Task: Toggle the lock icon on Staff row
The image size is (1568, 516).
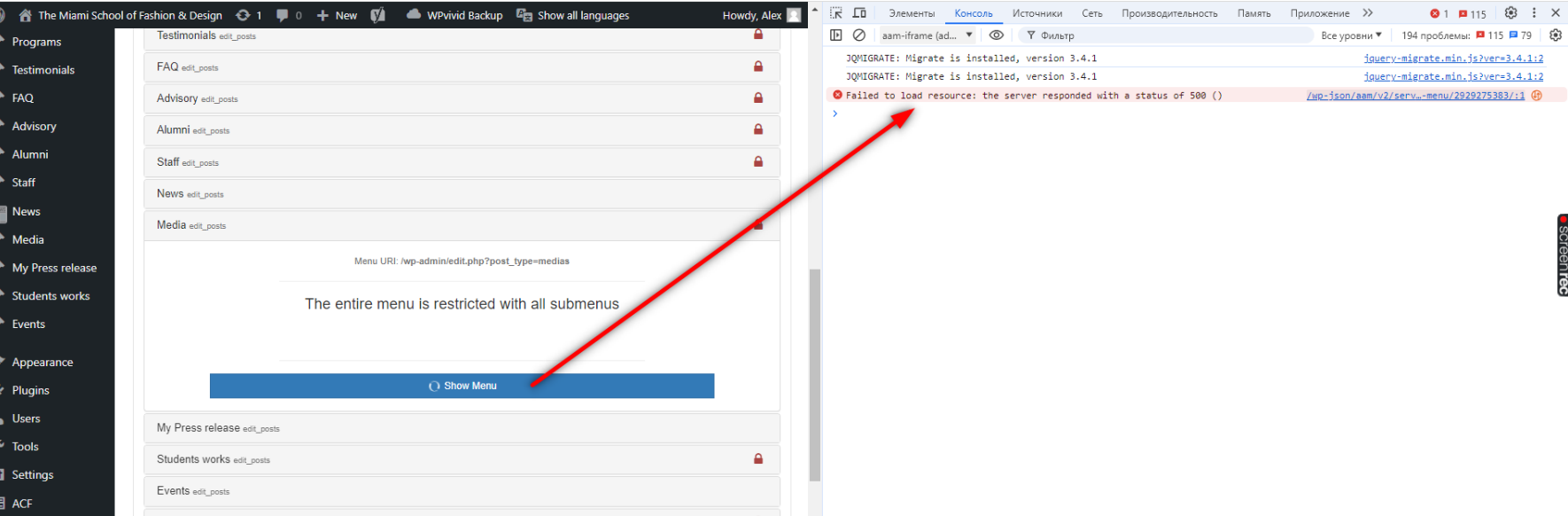Action: [758, 161]
